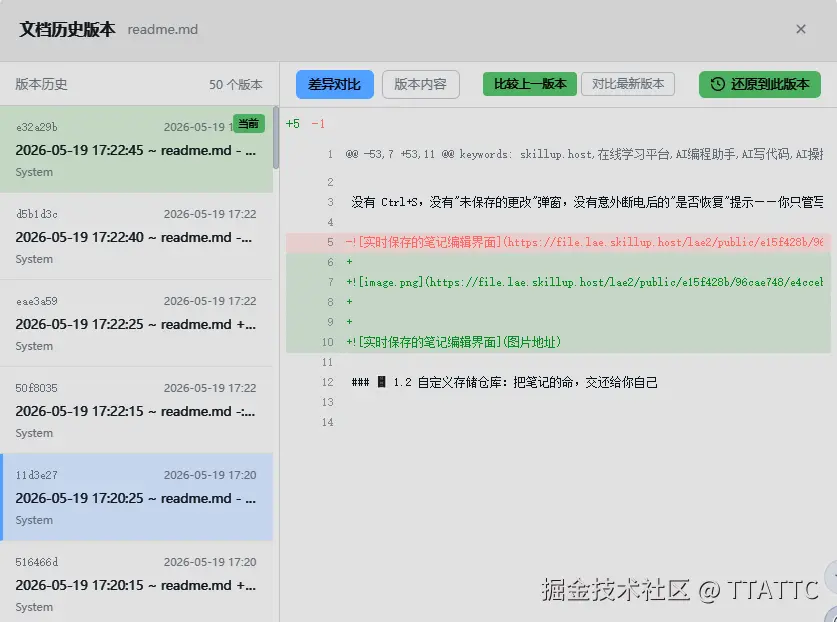
Task: Close the document history dialog
Action: pos(801,29)
